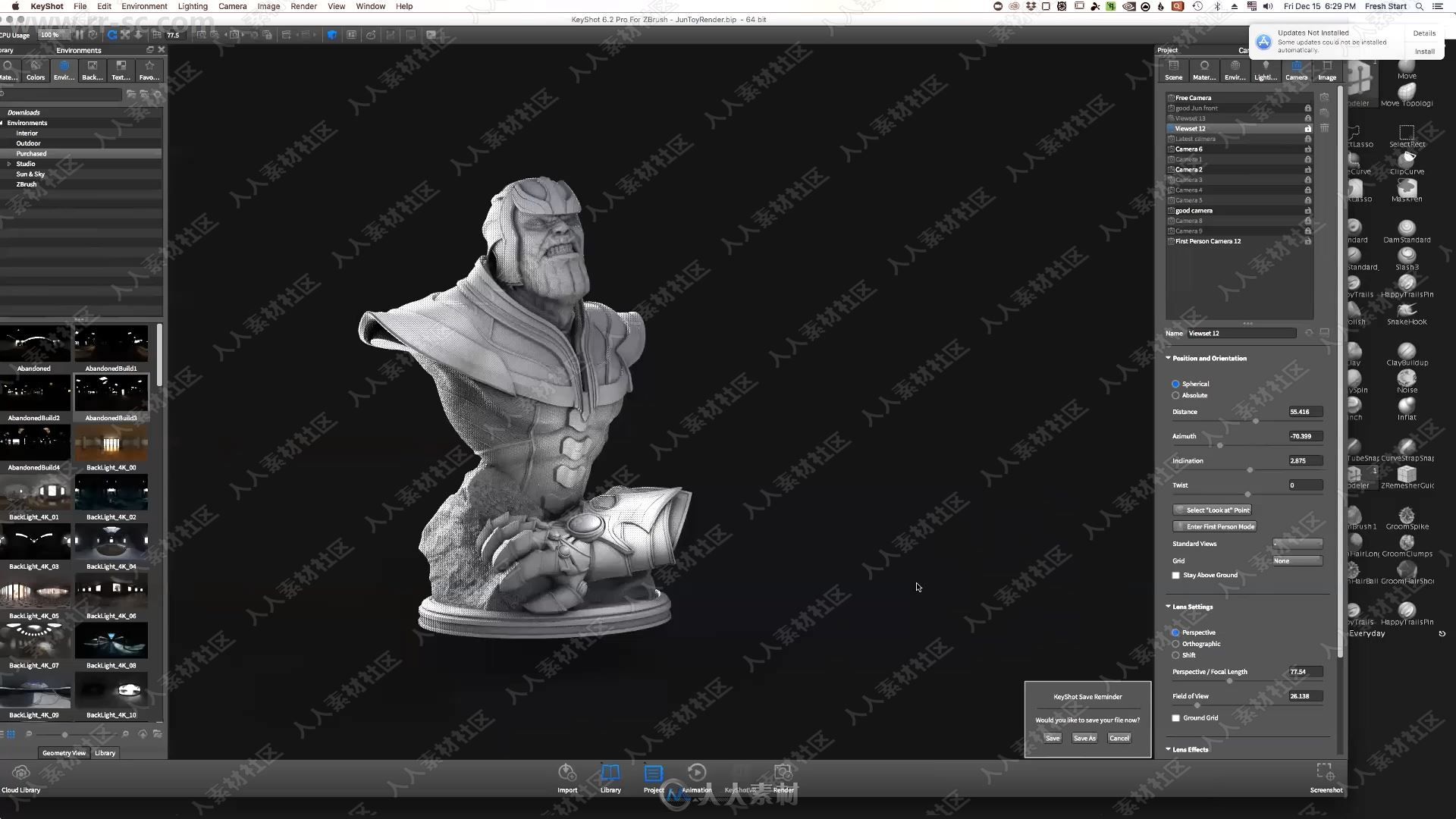Expand the Lens Effects section
1456x819 pixels.
[x=1168, y=749]
